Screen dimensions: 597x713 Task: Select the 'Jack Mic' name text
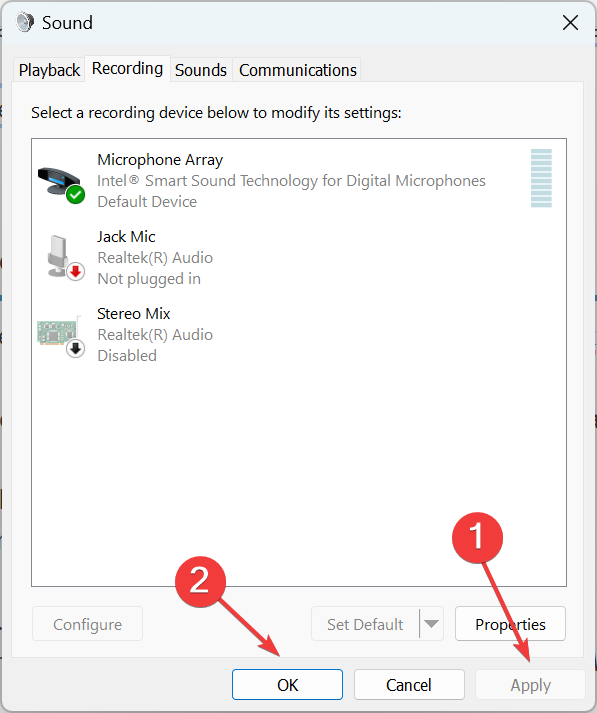click(126, 236)
